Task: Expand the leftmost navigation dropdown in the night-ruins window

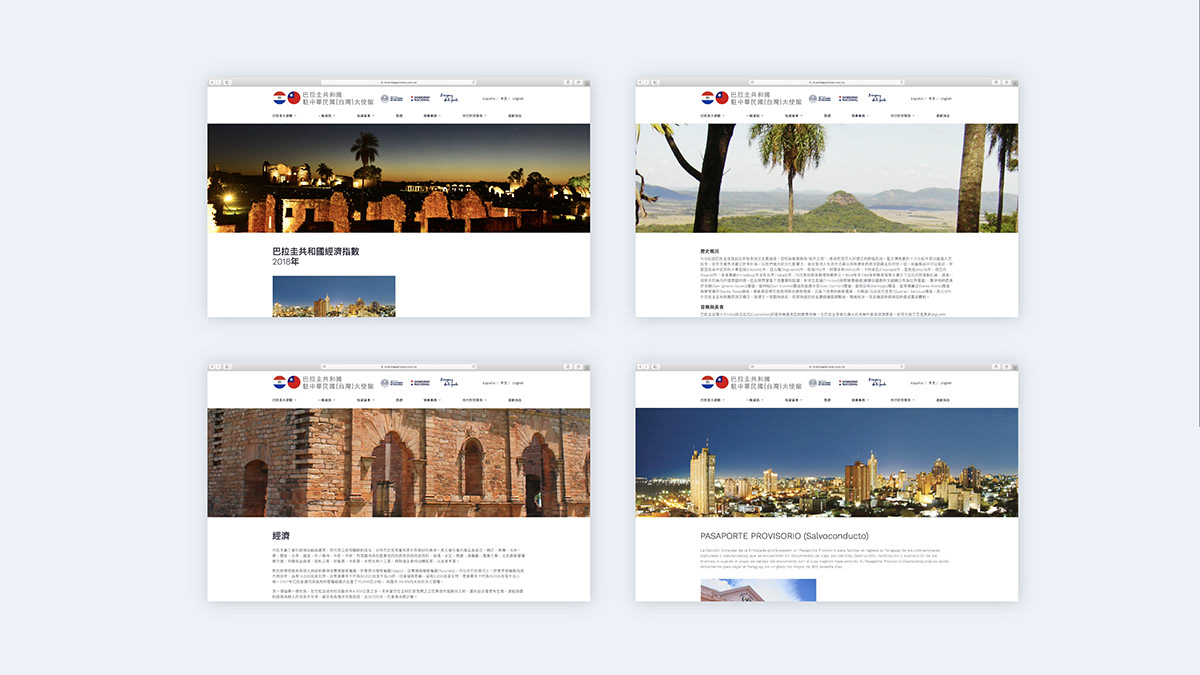Action: click(x=286, y=116)
